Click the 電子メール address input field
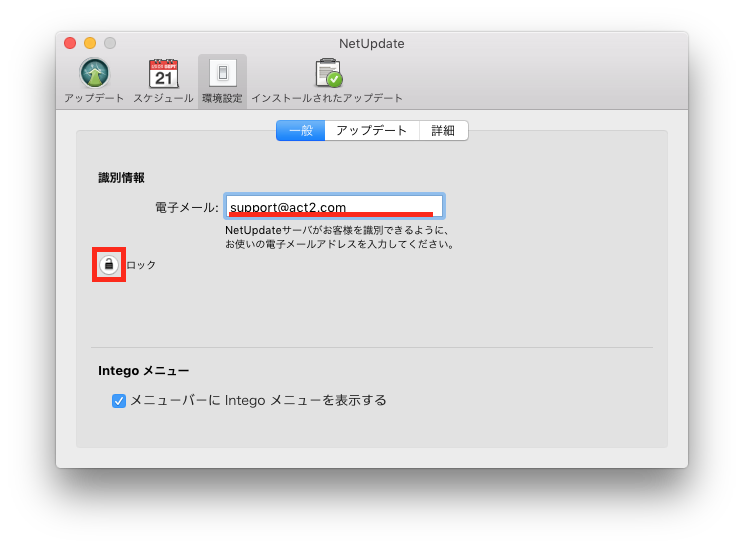The width and height of the screenshot is (744, 548). (335, 206)
